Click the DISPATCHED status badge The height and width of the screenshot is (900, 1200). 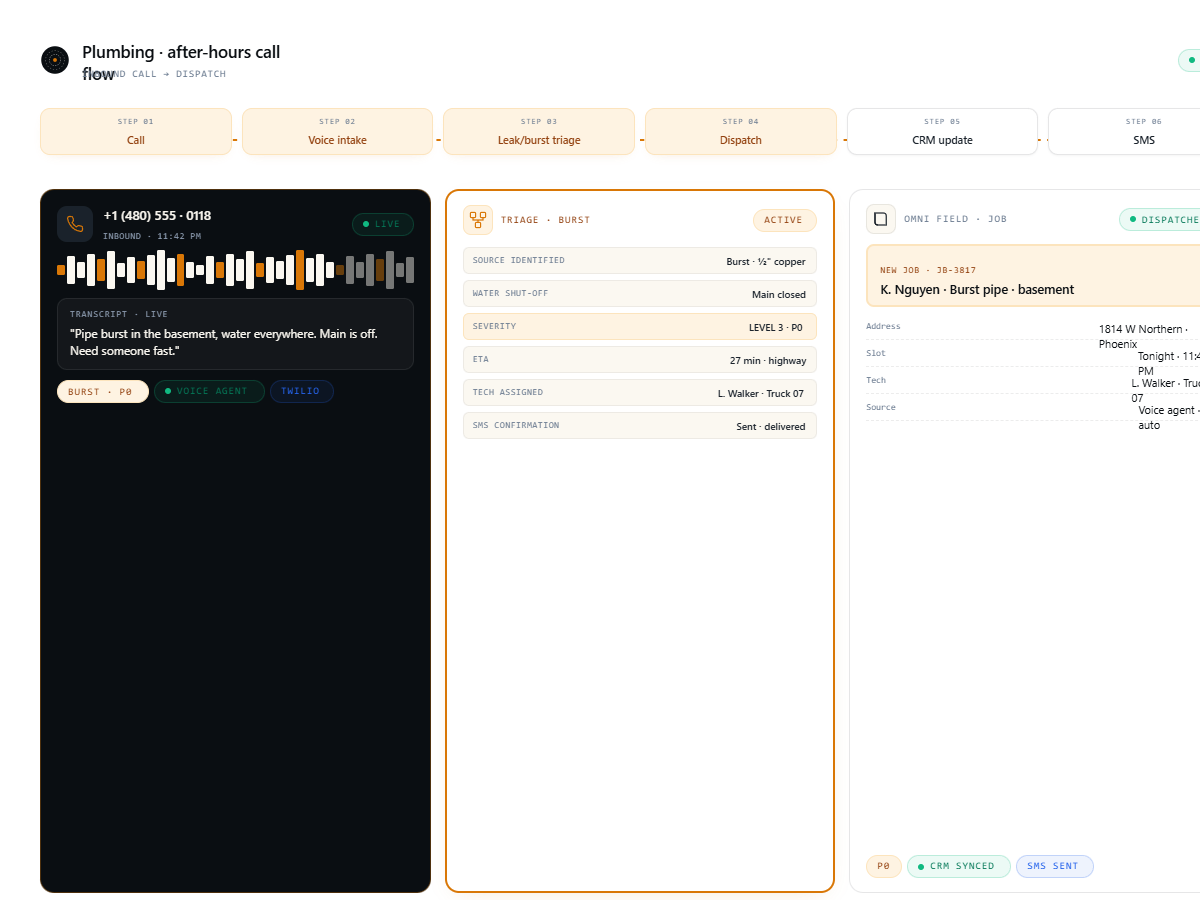point(1160,219)
